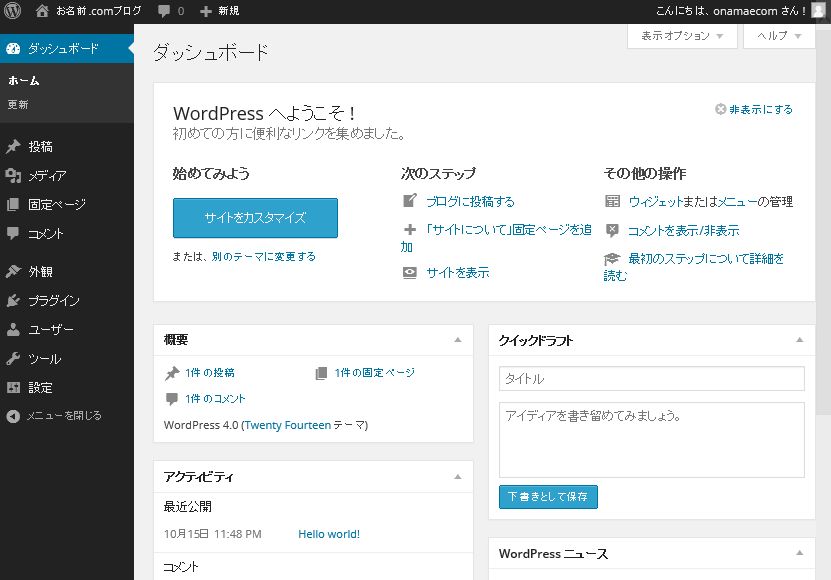Collapse the クイックドラフト widget
831x580 pixels.
(800, 340)
